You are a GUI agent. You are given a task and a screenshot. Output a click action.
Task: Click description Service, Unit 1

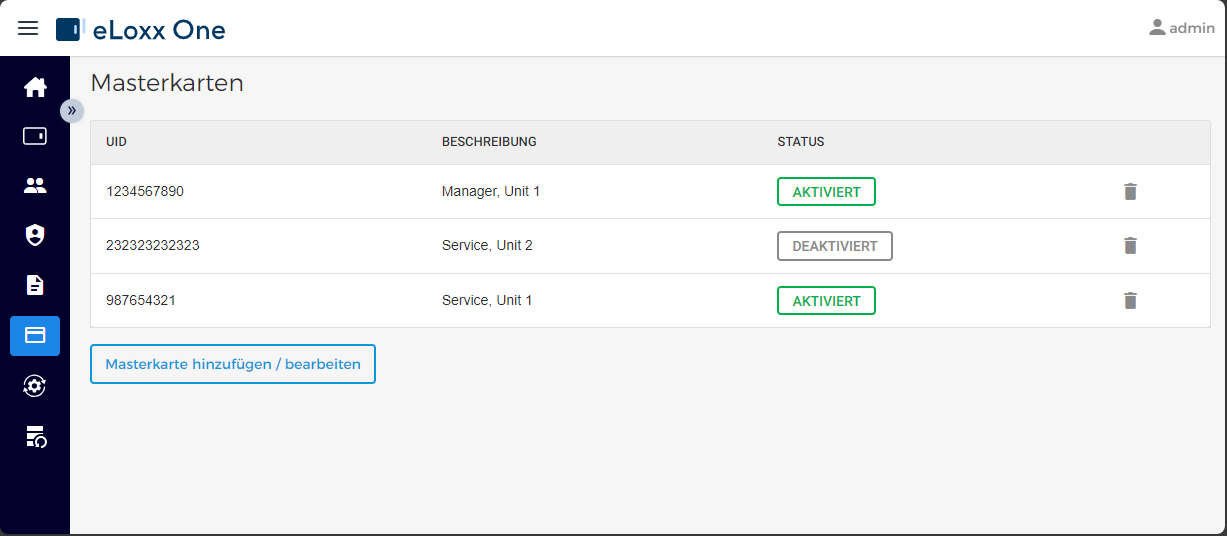tap(487, 300)
